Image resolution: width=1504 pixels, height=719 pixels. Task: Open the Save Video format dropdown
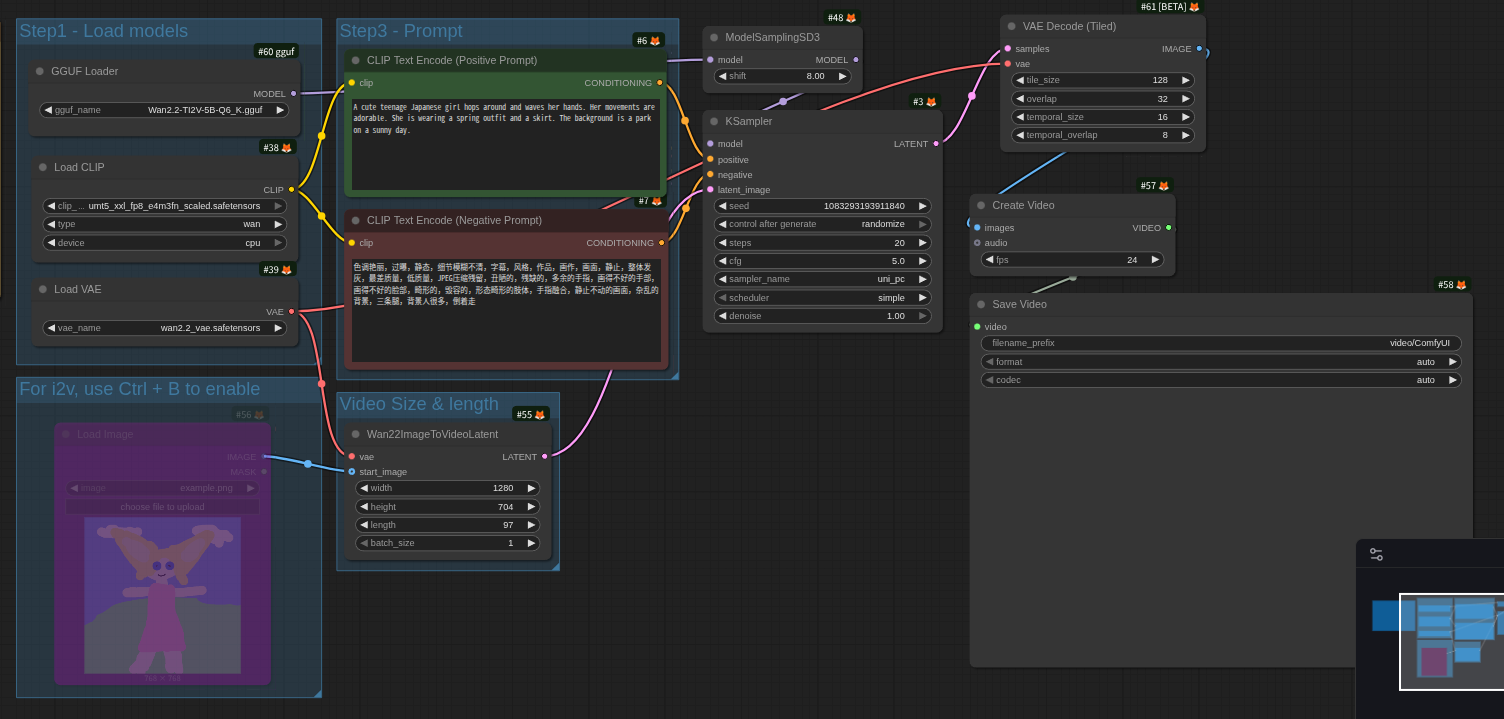[1220, 362]
